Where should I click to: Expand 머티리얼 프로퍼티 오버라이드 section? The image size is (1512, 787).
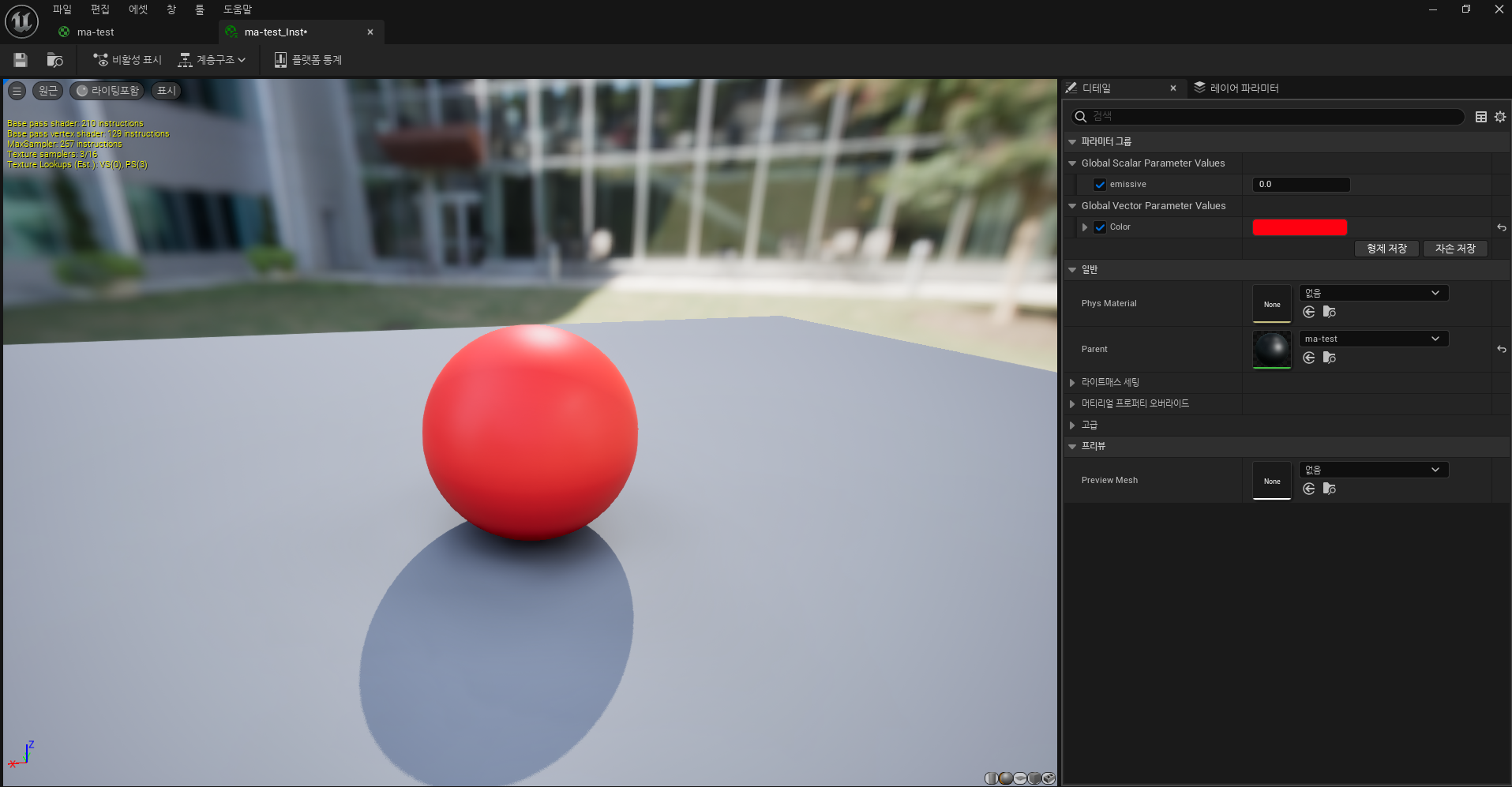coord(1072,403)
